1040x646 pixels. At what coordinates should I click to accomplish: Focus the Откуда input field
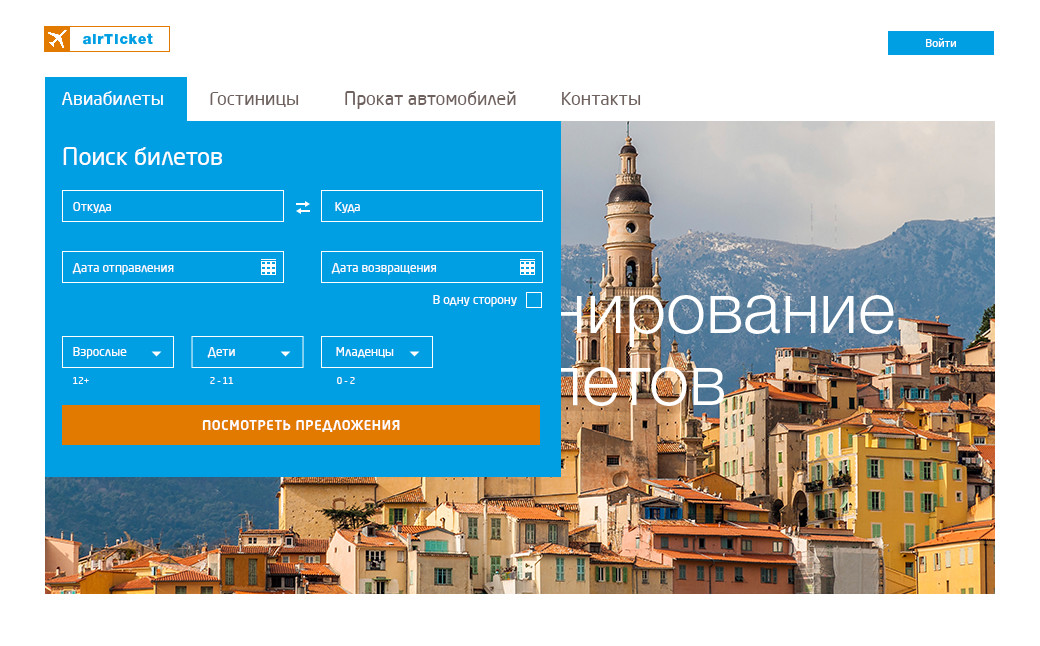173,206
